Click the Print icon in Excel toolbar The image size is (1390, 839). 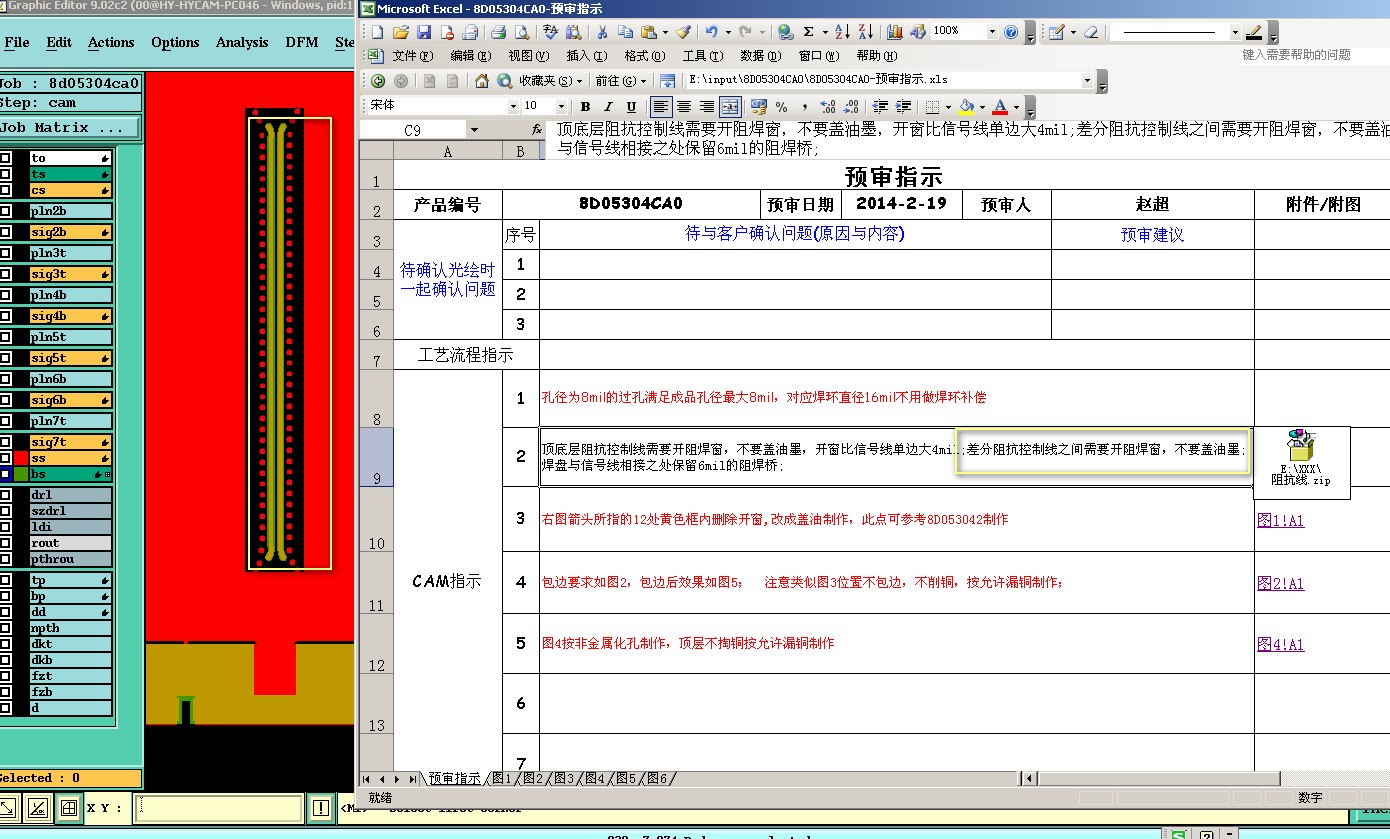497,32
